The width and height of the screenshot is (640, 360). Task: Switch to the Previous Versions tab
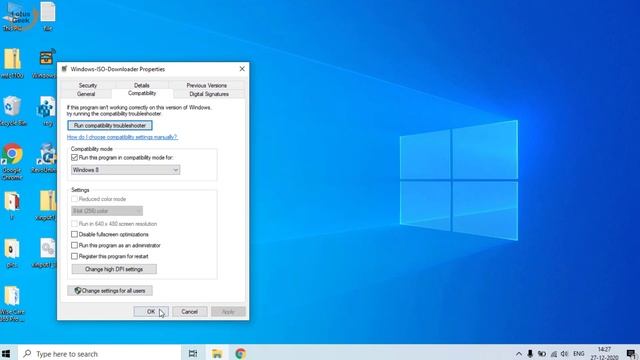tap(207, 85)
